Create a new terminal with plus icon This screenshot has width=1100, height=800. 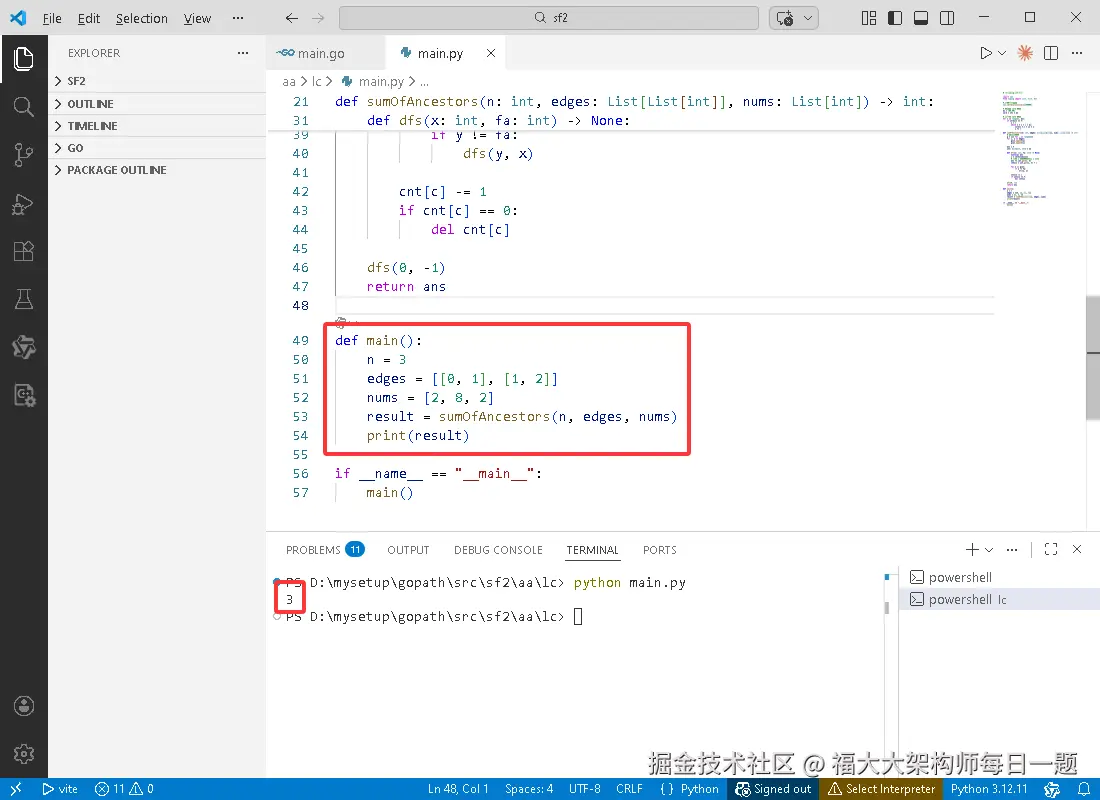(x=972, y=549)
